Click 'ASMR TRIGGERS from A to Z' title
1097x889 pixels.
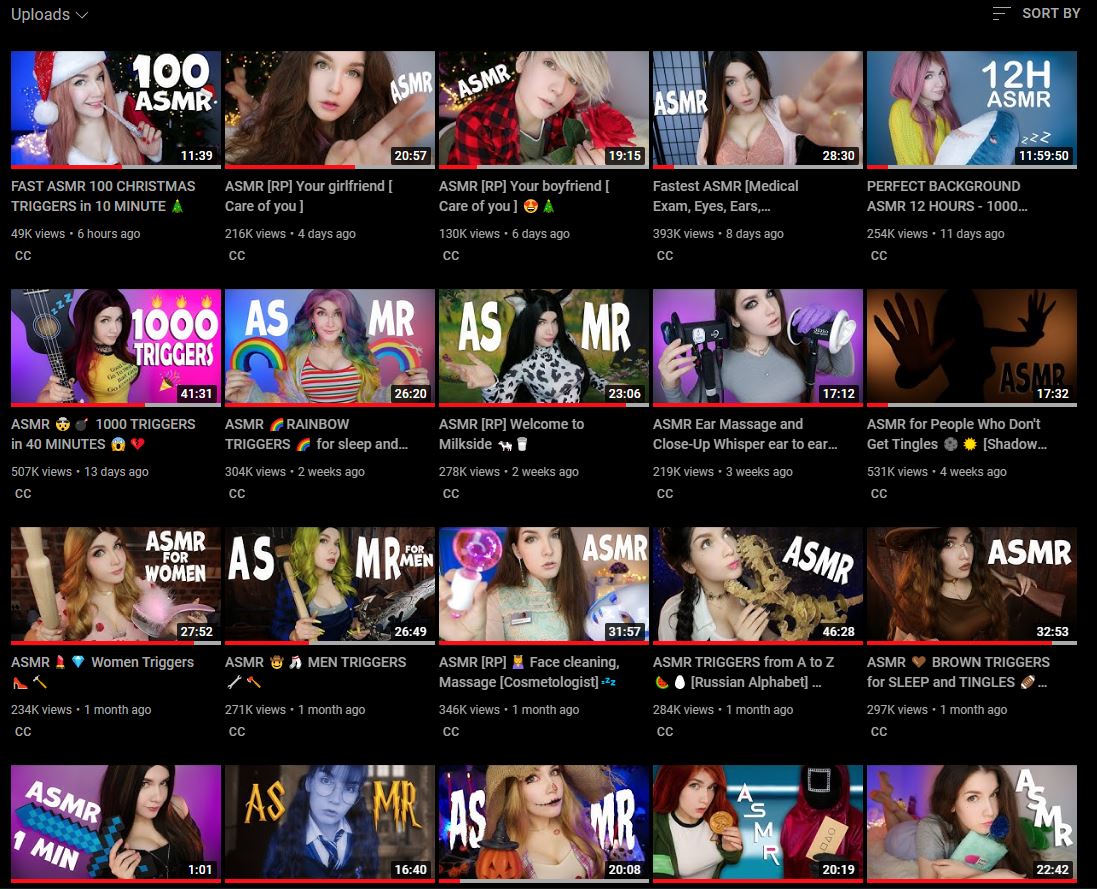point(744,671)
